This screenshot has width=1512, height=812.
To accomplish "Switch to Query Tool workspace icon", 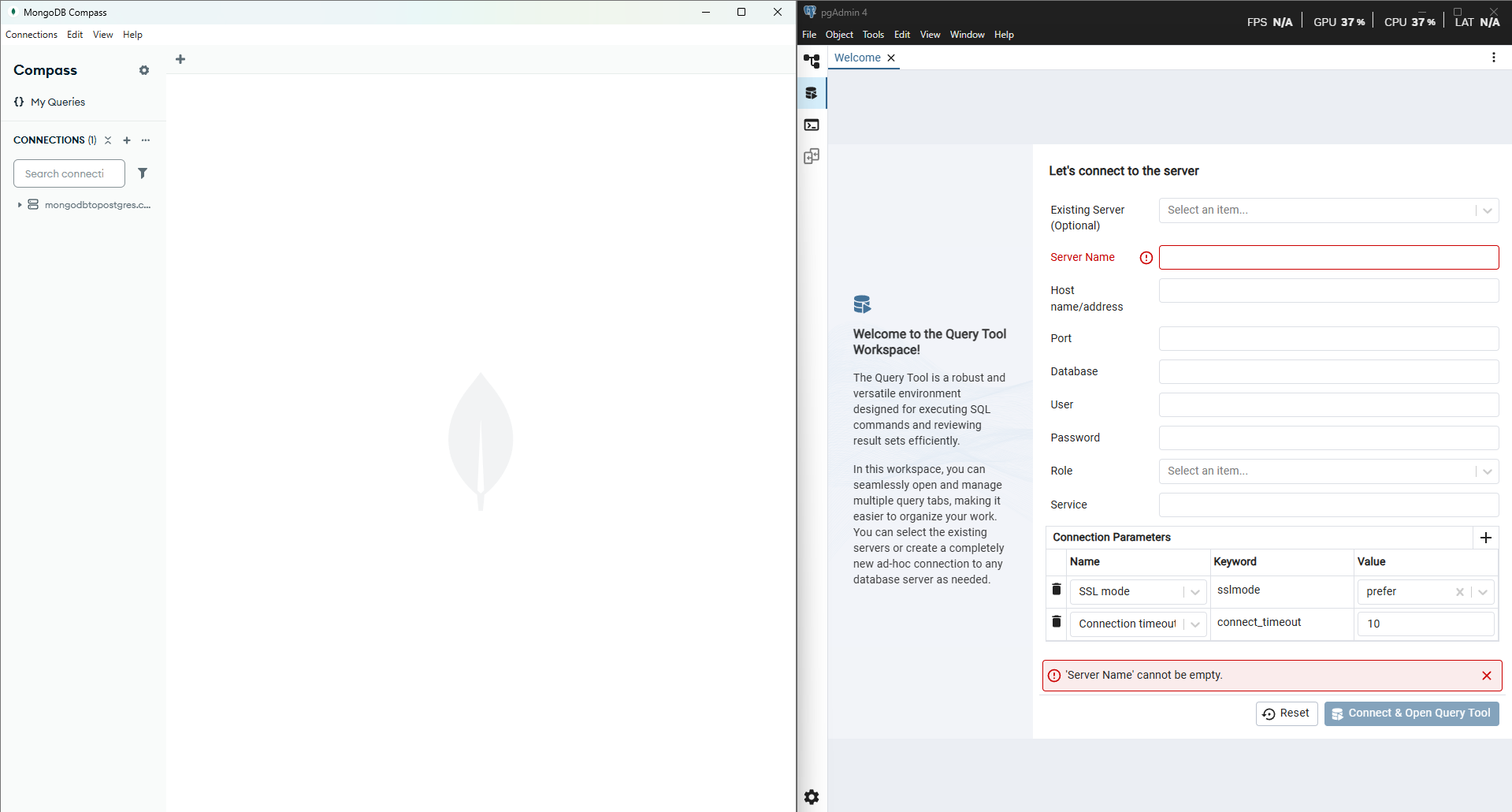I will pos(812,93).
